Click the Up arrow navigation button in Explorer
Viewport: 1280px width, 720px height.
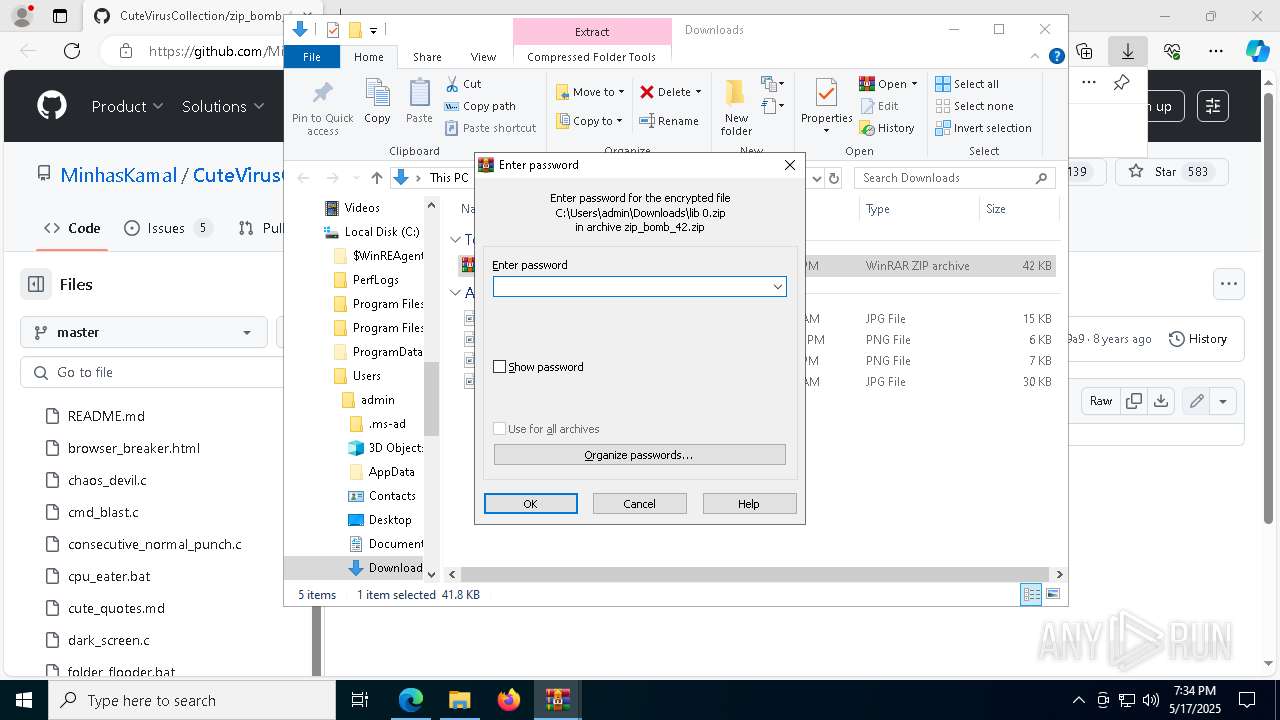376,178
